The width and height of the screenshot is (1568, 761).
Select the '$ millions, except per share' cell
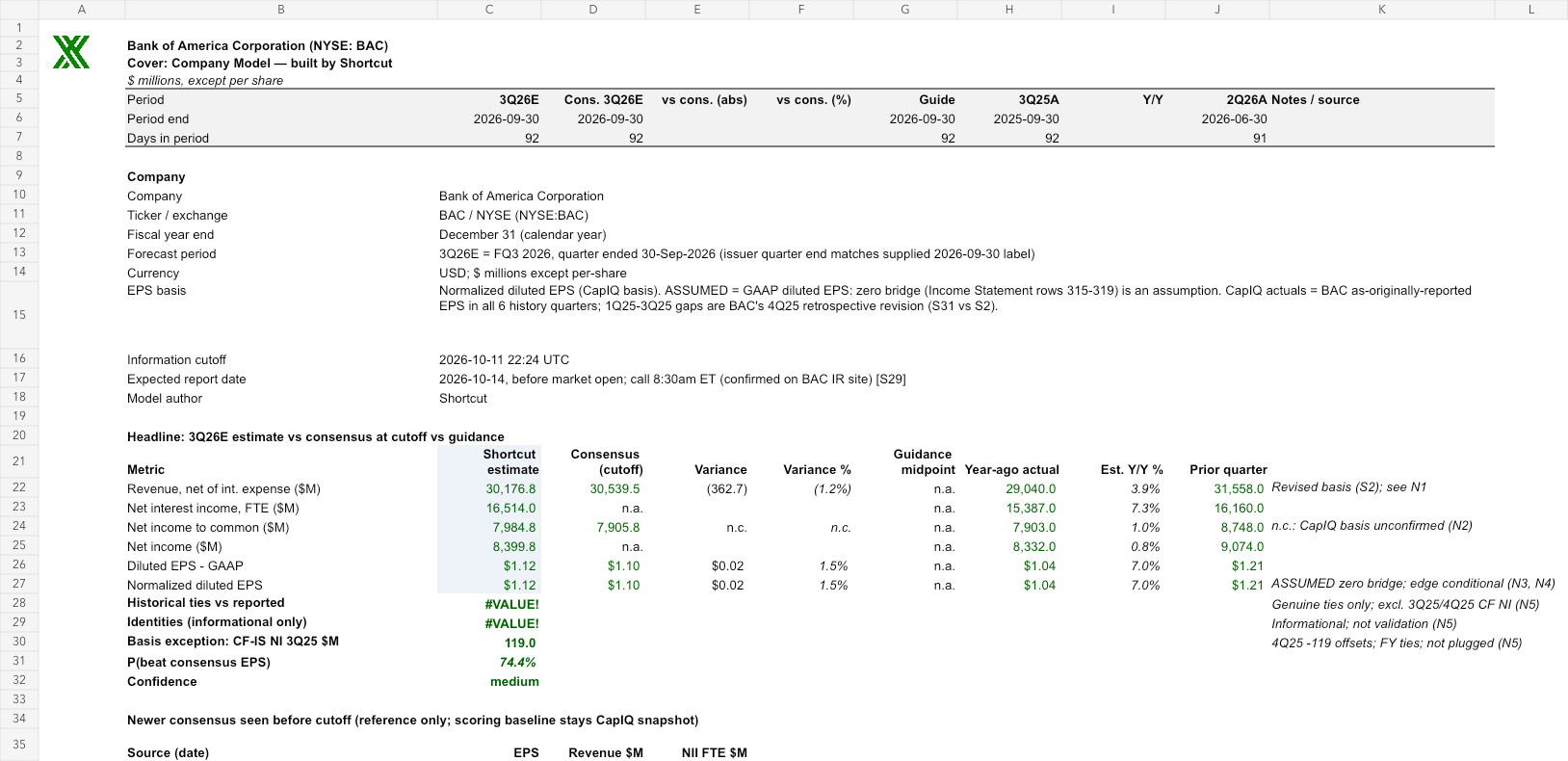[x=205, y=81]
